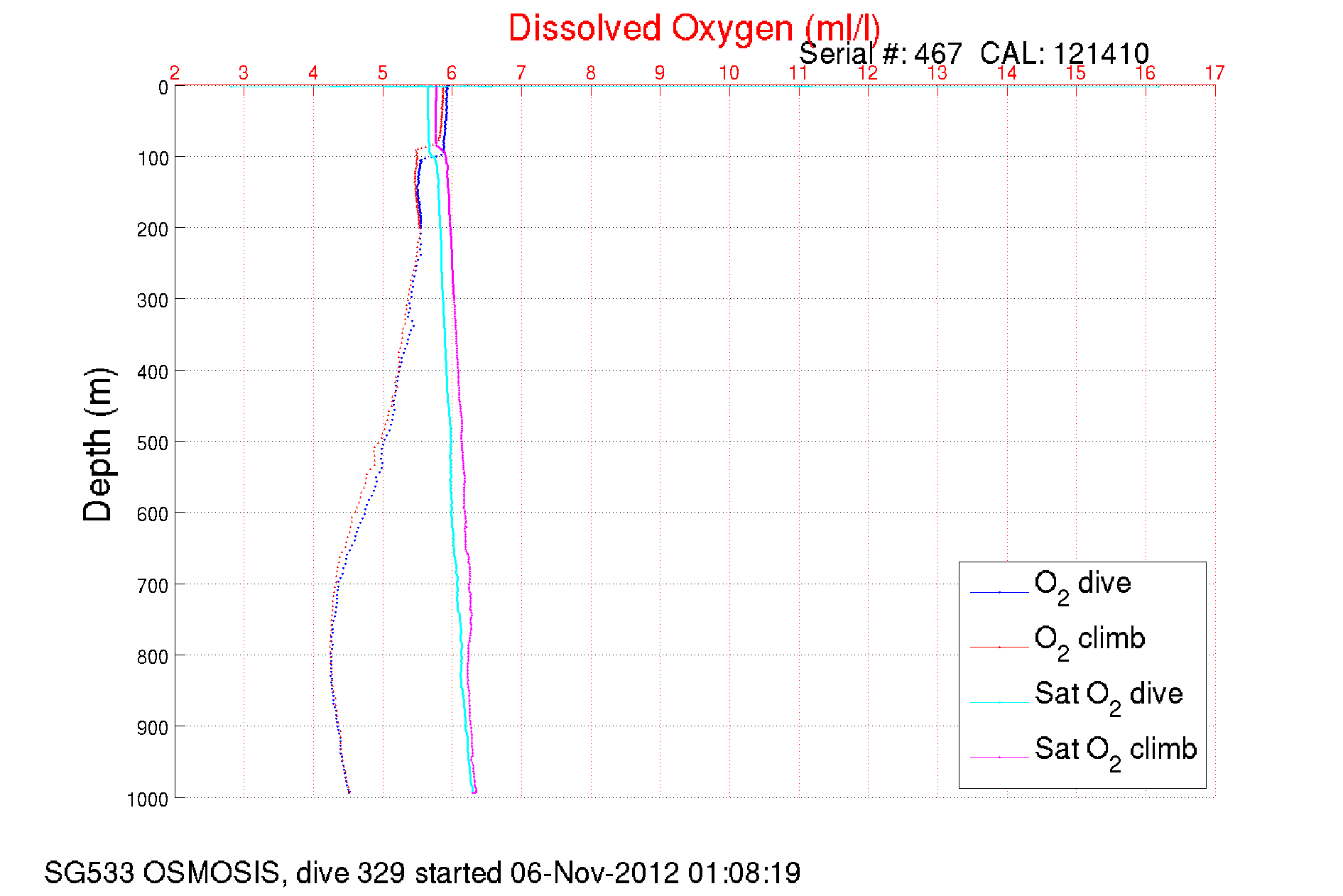Click the magenta Sat O2 climb curve at 700 m
The image size is (1343, 896).
470,584
